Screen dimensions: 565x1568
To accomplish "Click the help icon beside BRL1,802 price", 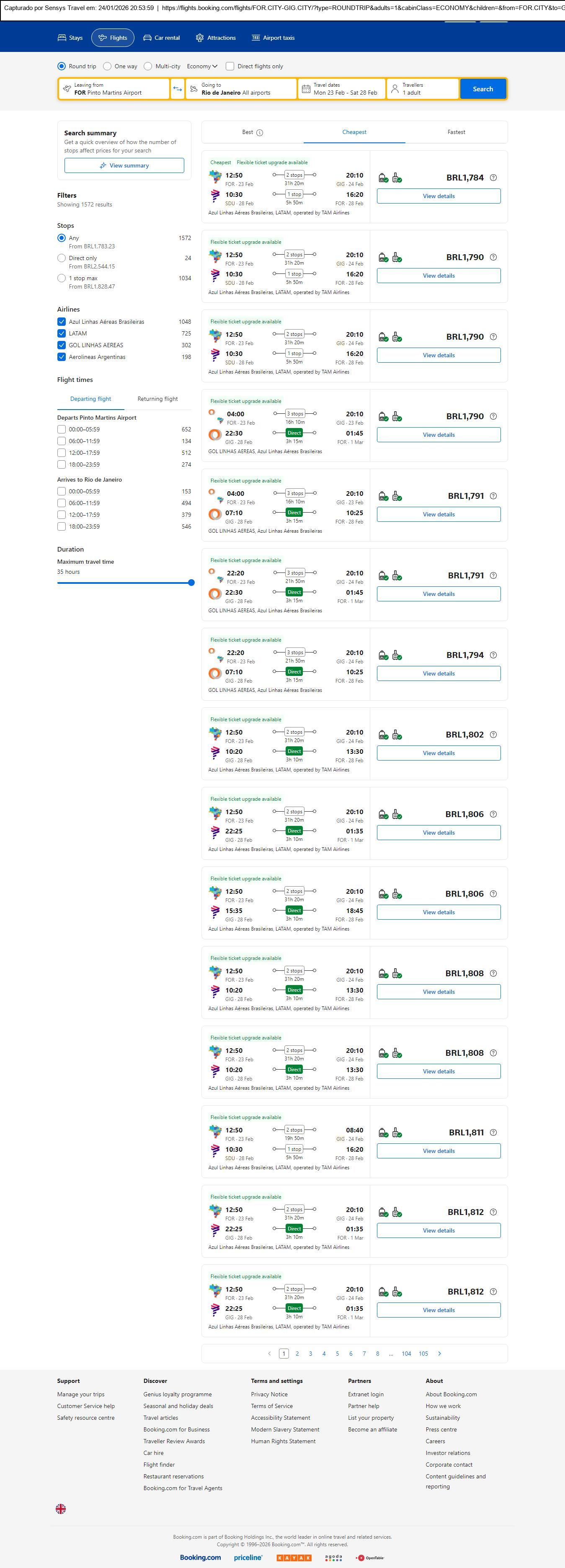I will [x=493, y=735].
